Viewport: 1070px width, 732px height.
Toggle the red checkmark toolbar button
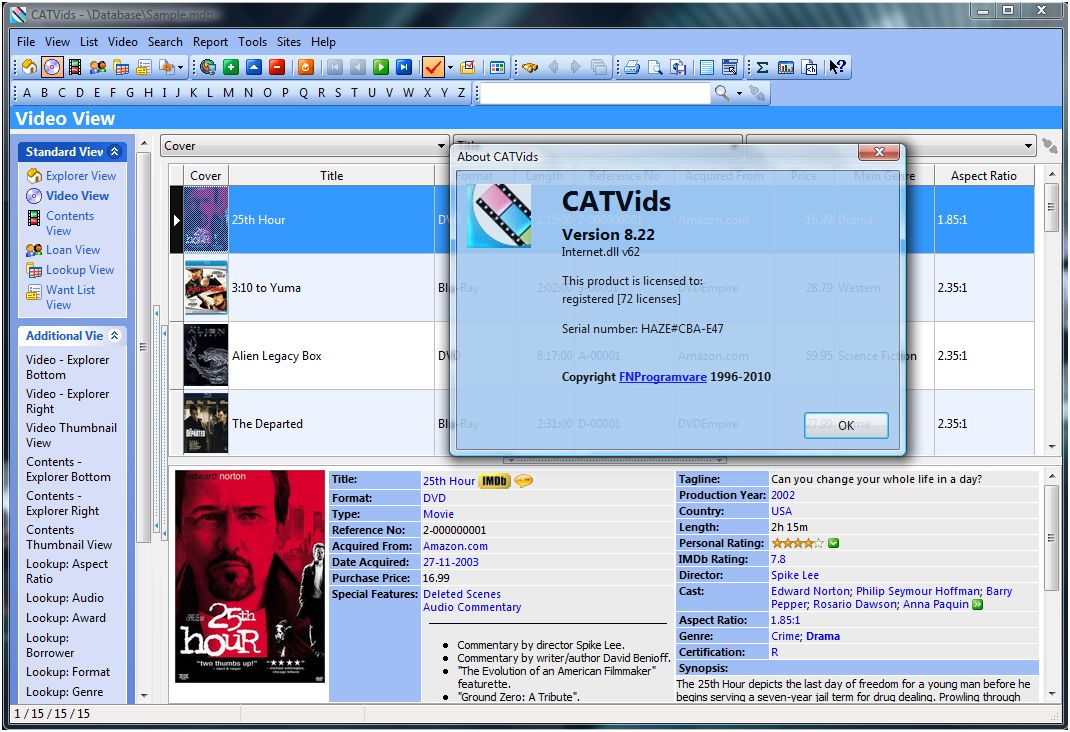433,67
